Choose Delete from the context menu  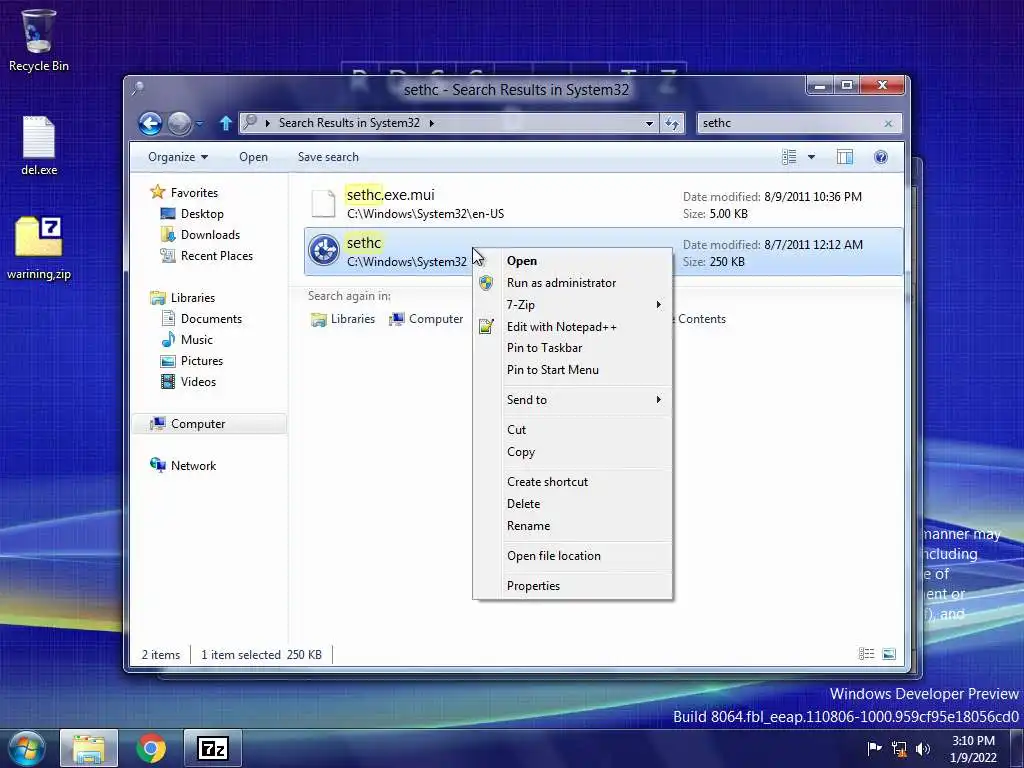pyautogui.click(x=573, y=504)
